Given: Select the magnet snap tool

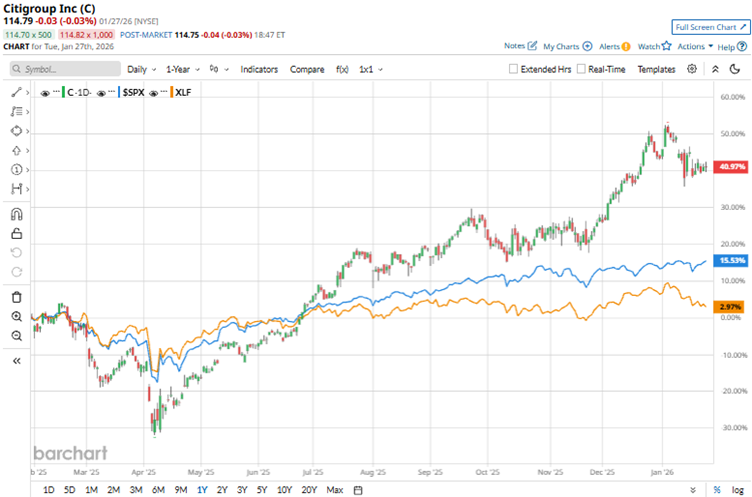Looking at the screenshot, I should click(16, 213).
